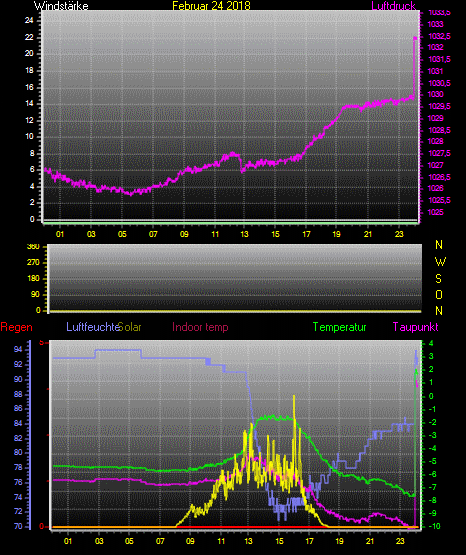
Task: Click the Luftdruck legend label
Action: [x=393, y=6]
